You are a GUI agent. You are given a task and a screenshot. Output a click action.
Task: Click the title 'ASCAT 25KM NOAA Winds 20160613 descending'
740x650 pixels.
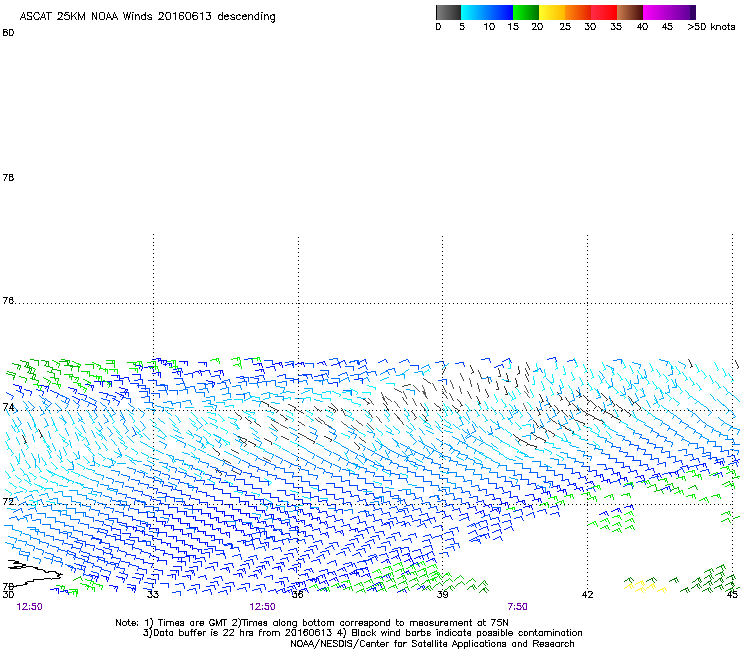click(x=147, y=17)
